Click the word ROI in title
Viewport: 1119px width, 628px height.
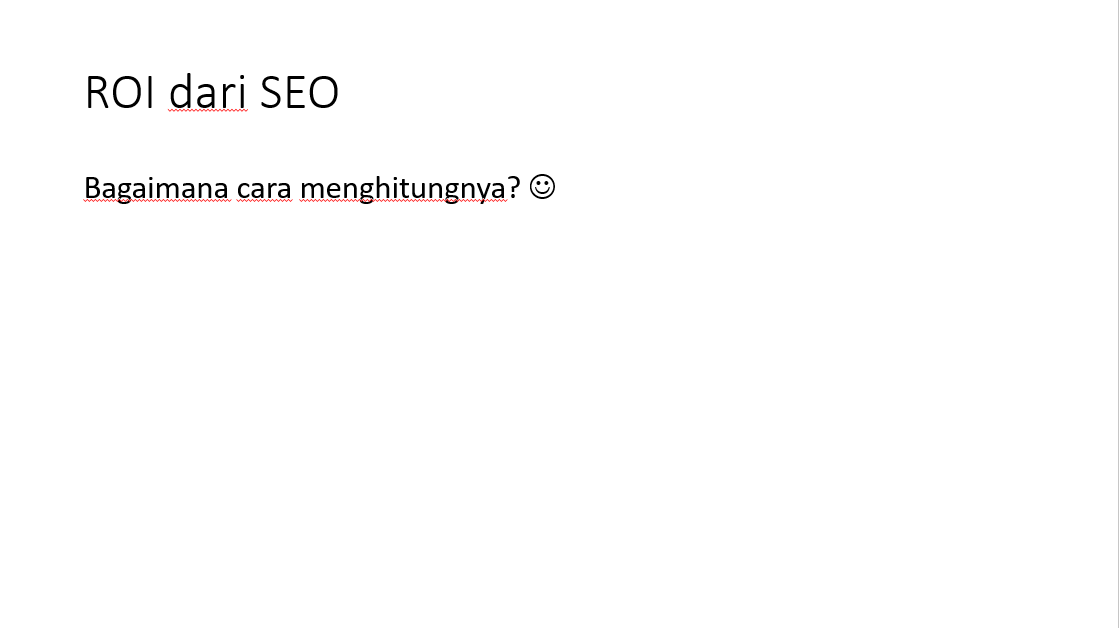[x=119, y=93]
